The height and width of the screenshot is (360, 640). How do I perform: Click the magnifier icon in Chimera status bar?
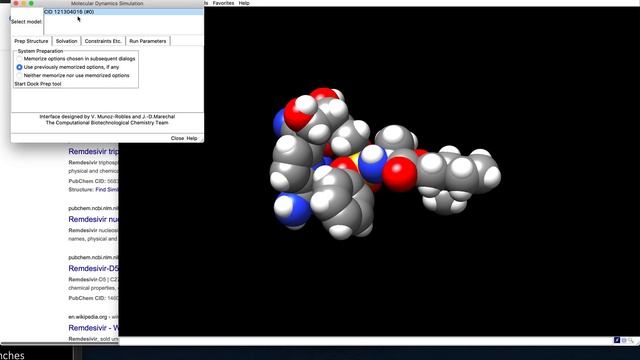pos(631,340)
